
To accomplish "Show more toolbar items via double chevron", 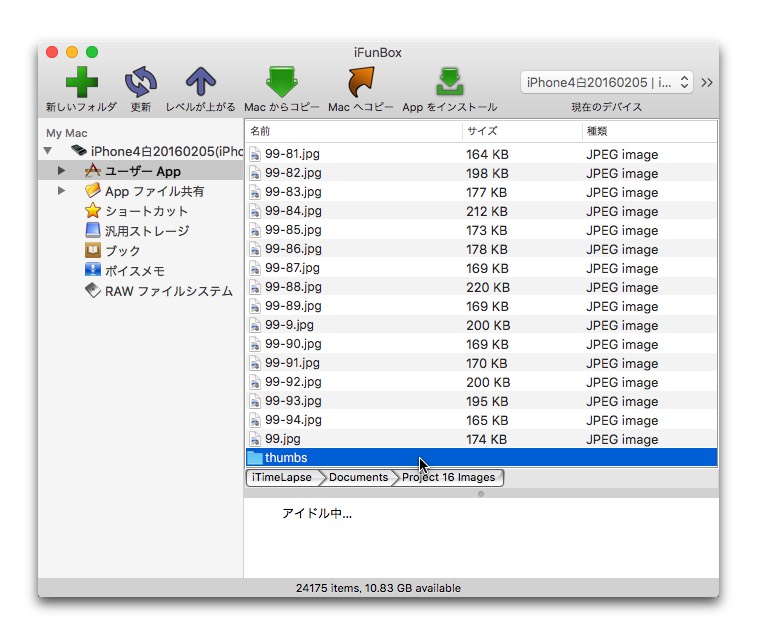I will 707,83.
